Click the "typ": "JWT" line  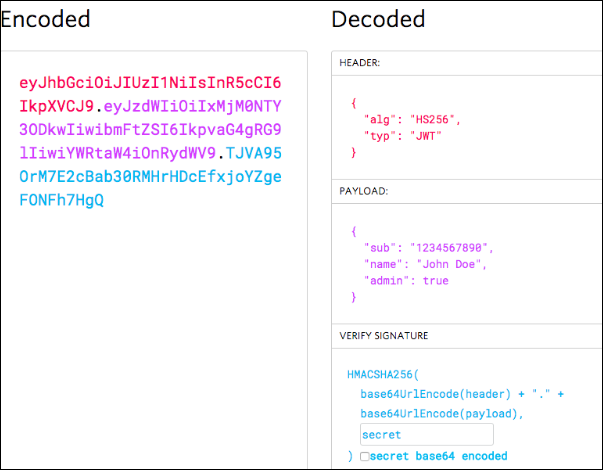click(x=402, y=136)
